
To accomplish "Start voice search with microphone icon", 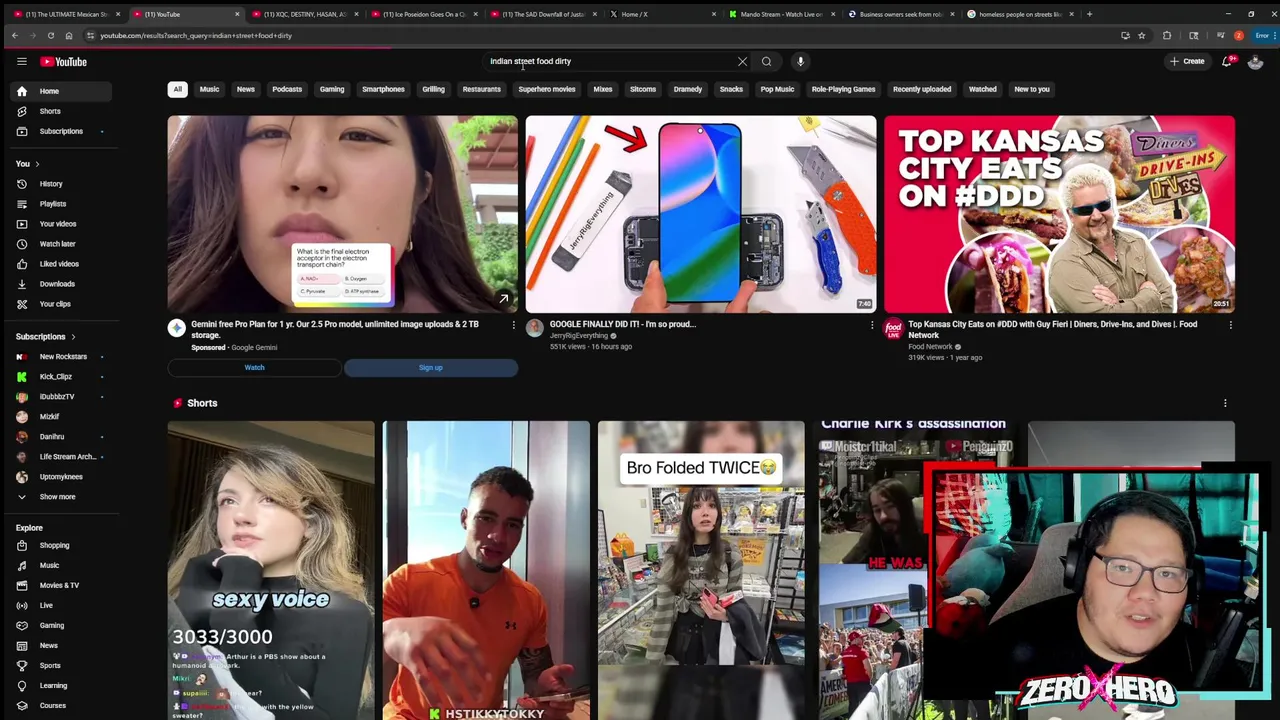I will [800, 61].
